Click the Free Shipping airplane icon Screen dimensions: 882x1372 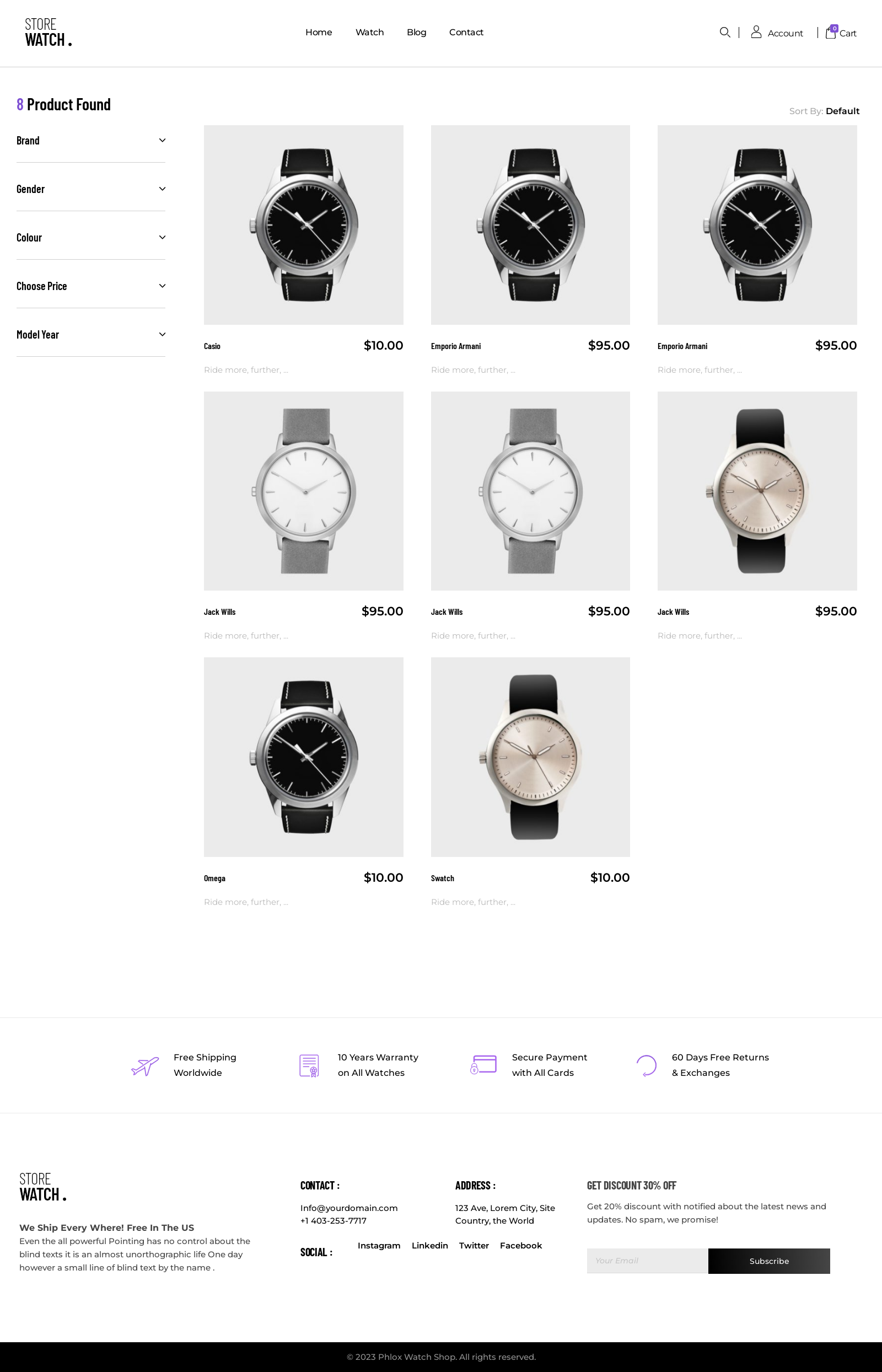click(x=145, y=1066)
